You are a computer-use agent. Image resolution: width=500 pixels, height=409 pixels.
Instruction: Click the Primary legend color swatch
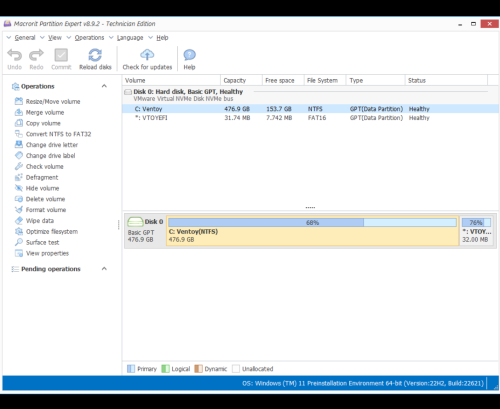point(131,369)
